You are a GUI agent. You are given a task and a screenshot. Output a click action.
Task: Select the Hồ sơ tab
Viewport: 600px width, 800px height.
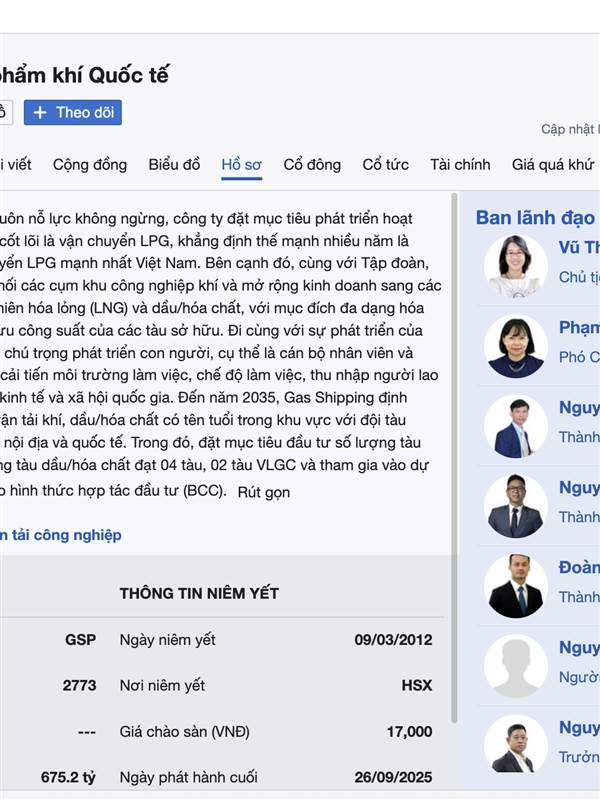point(241,165)
